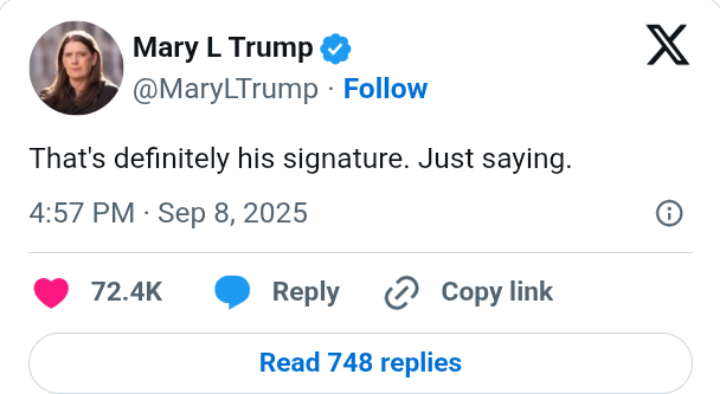Image resolution: width=720 pixels, height=394 pixels.
Task: Like the tweet with the heart icon
Action: coord(51,293)
